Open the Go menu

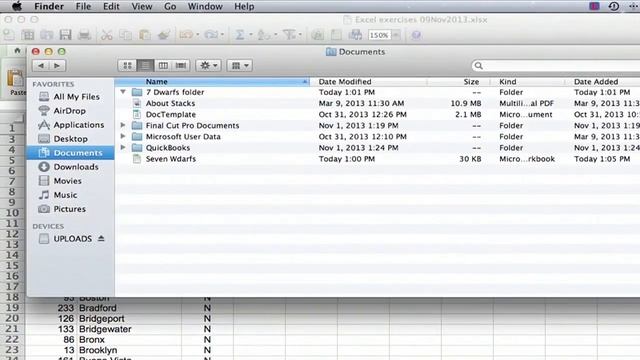(170, 7)
